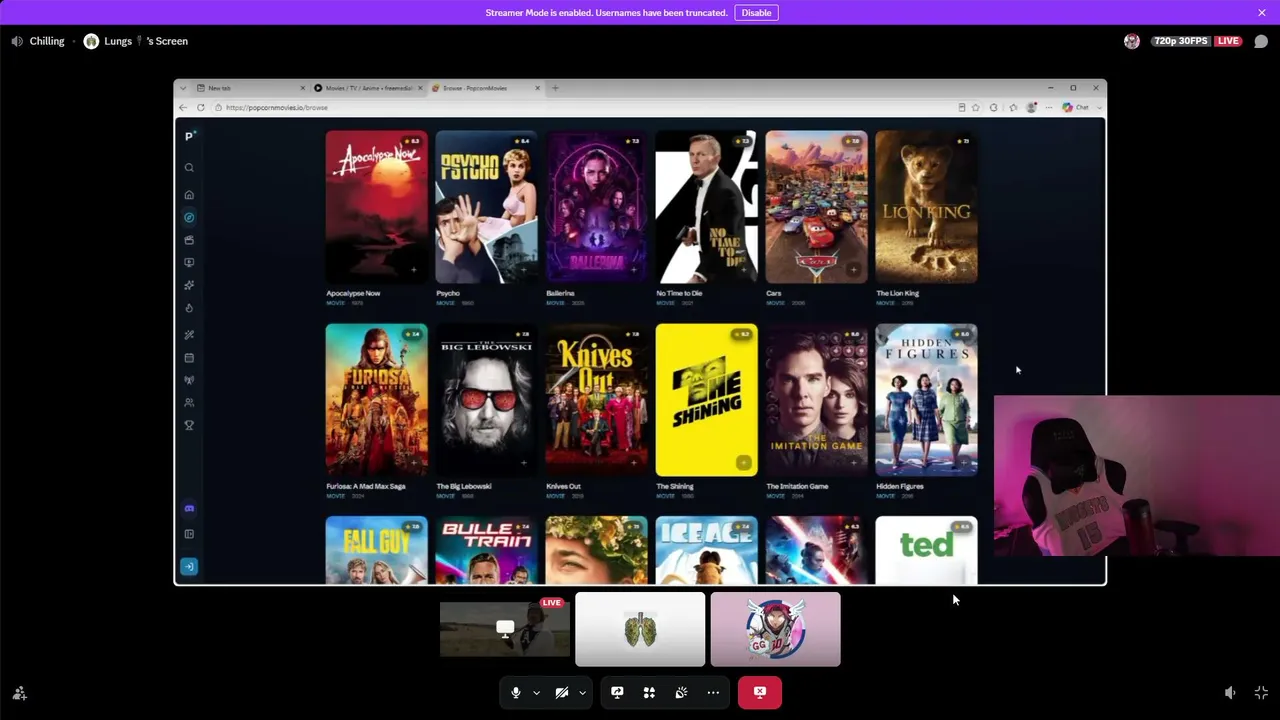The image size is (1280, 720).
Task: Select the compass Browse icon in the sidebar
Action: 189,217
